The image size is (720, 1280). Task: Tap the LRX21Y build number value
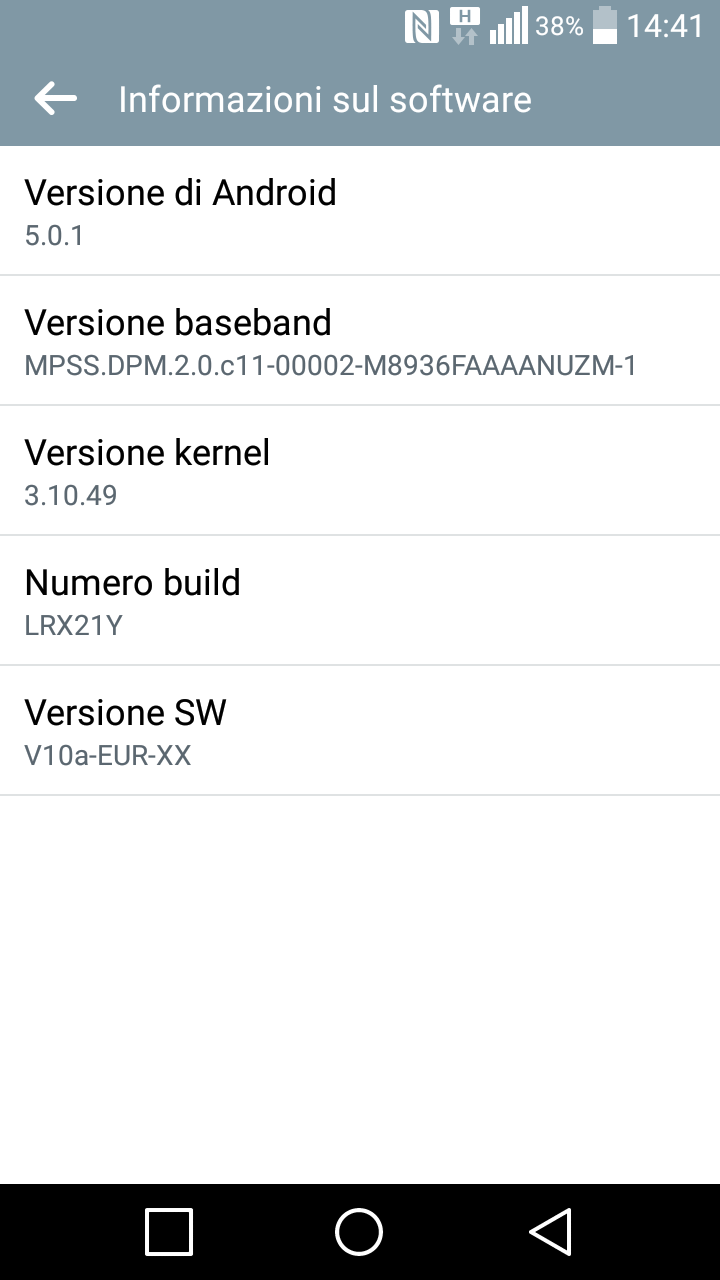click(74, 626)
